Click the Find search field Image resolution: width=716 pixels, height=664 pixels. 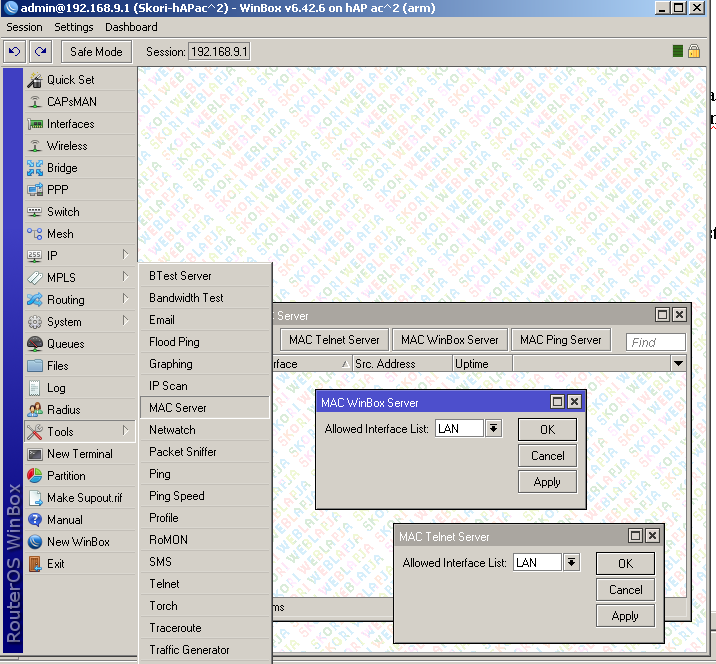[656, 342]
